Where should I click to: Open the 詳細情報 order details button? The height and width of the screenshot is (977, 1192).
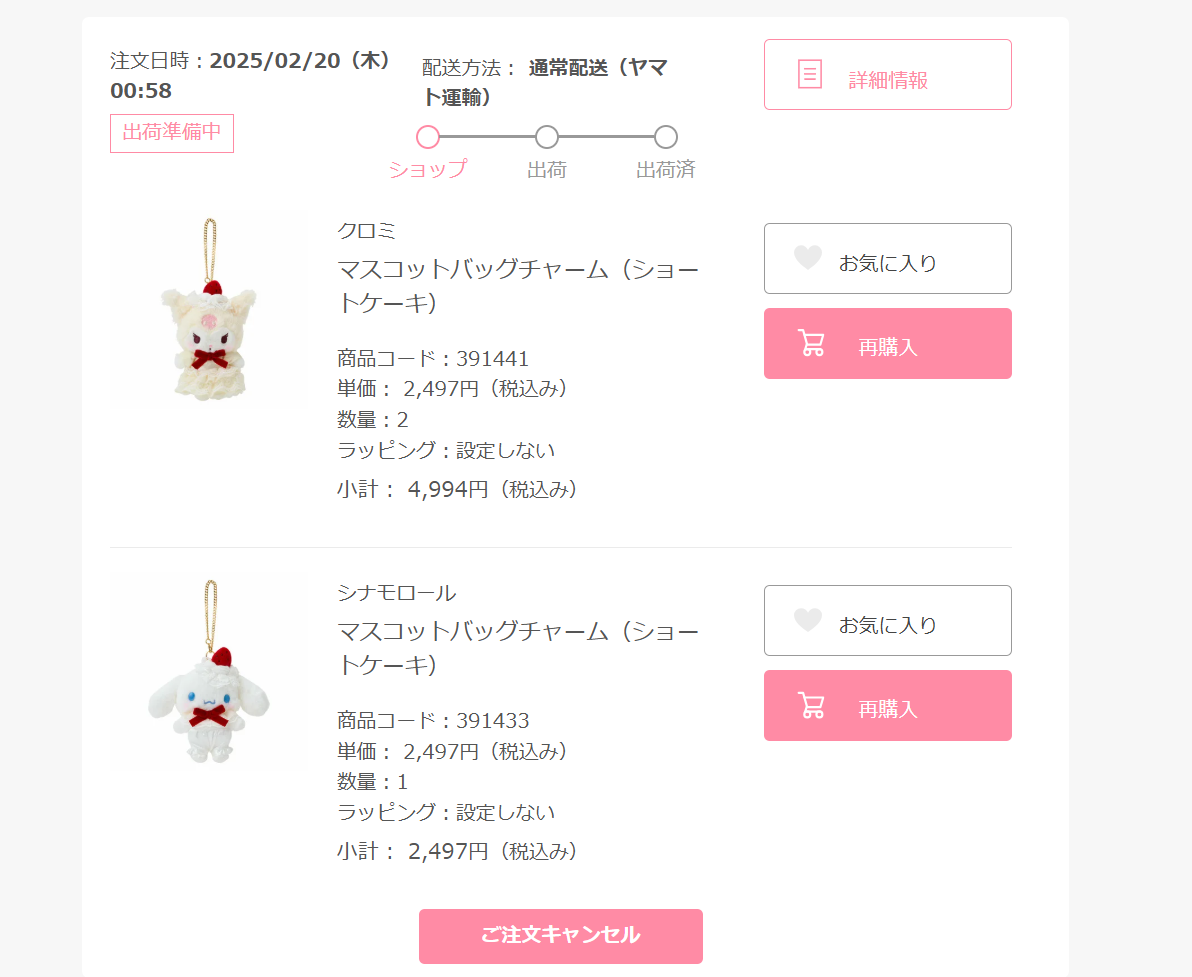888,75
